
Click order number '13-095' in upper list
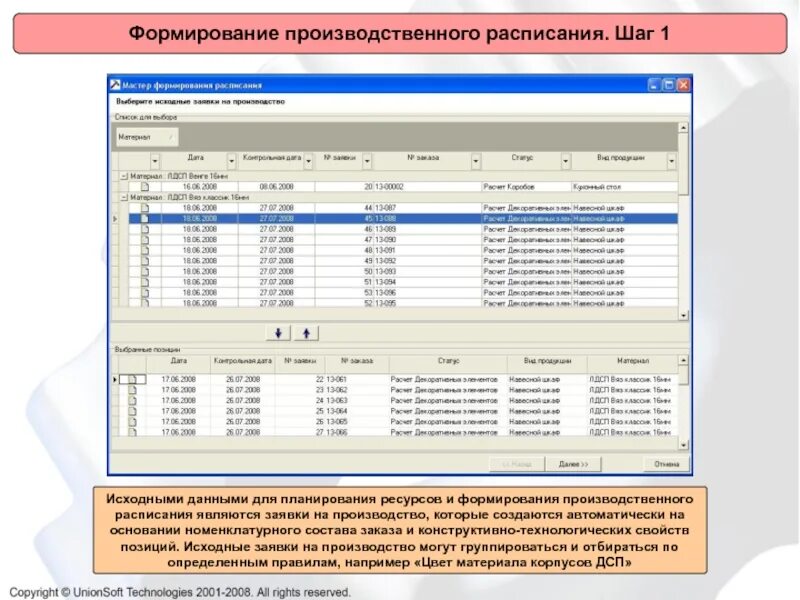pyautogui.click(x=385, y=303)
